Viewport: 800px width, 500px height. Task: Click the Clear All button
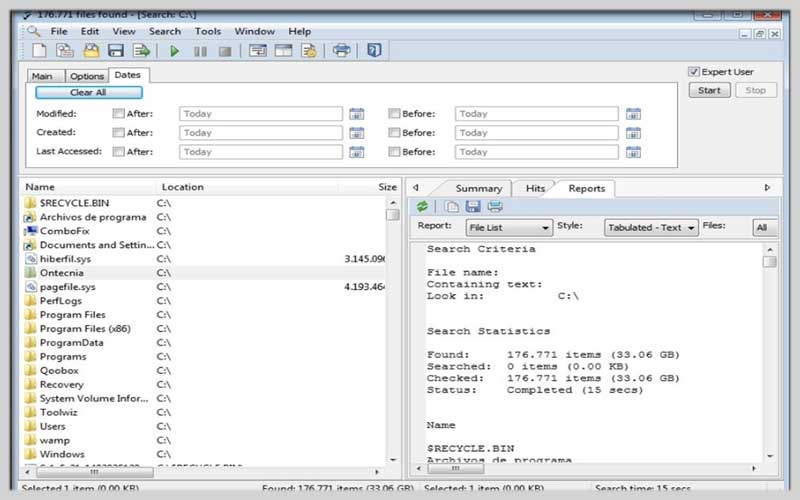coord(89,92)
